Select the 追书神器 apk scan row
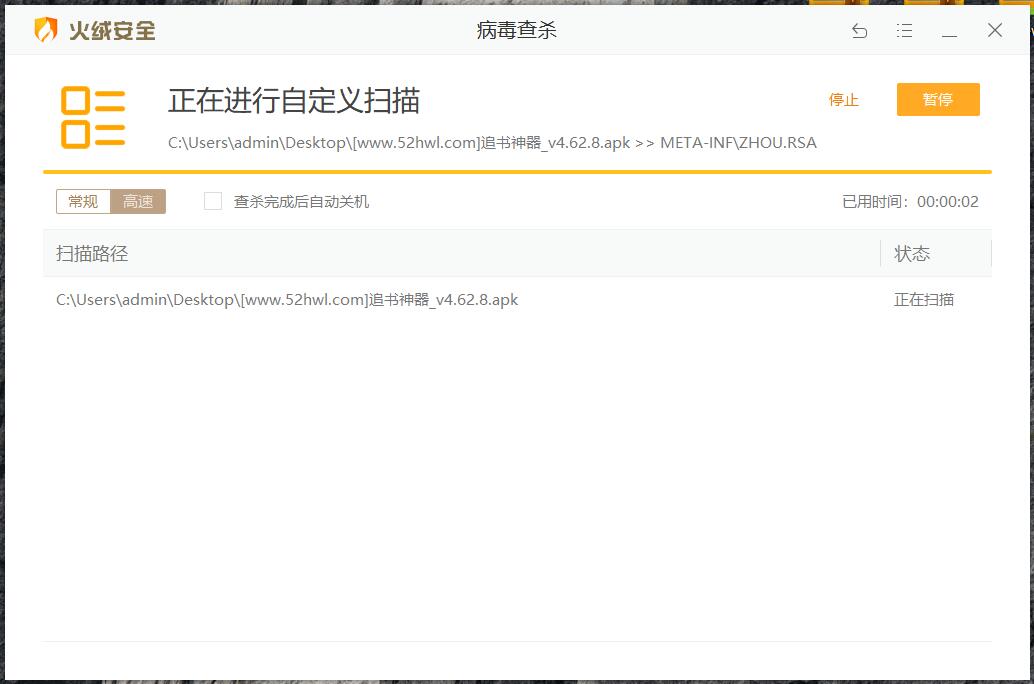This screenshot has width=1034, height=684. (287, 299)
